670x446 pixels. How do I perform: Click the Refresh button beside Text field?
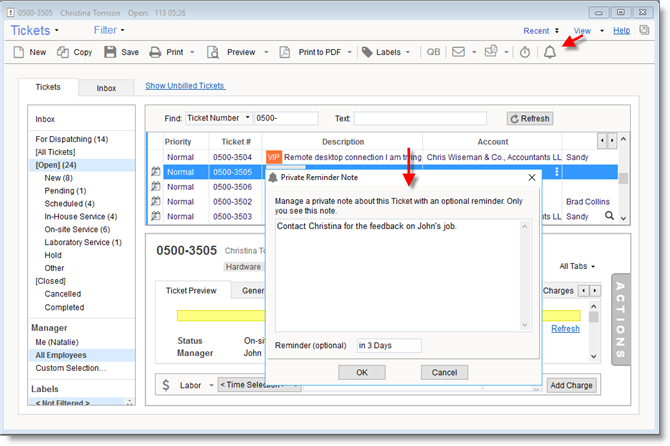[x=530, y=118]
